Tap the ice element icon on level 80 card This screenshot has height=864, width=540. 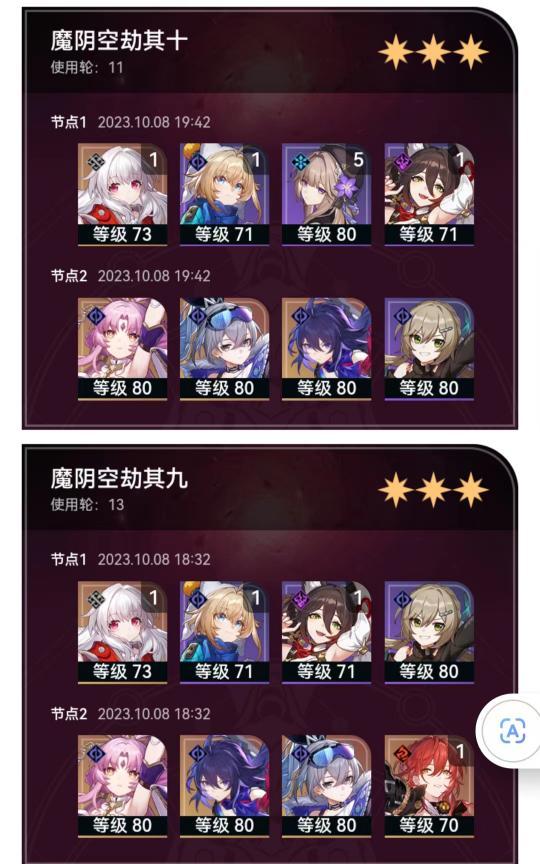click(300, 162)
